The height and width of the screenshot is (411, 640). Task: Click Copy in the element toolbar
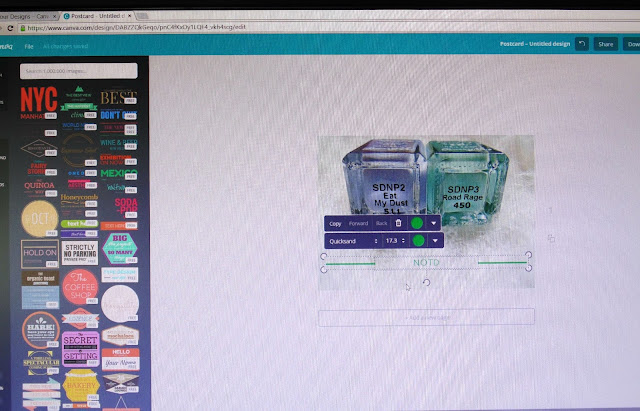tap(335, 224)
